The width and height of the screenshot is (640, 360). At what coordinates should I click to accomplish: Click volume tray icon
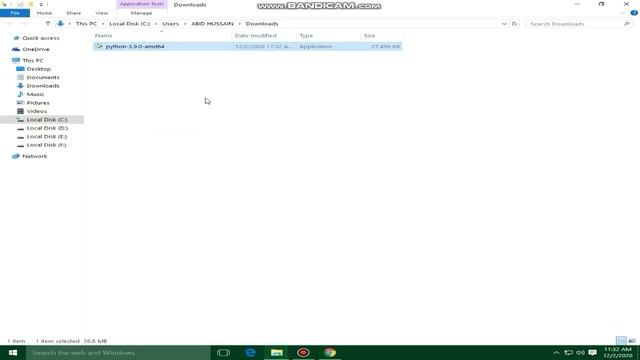580,353
